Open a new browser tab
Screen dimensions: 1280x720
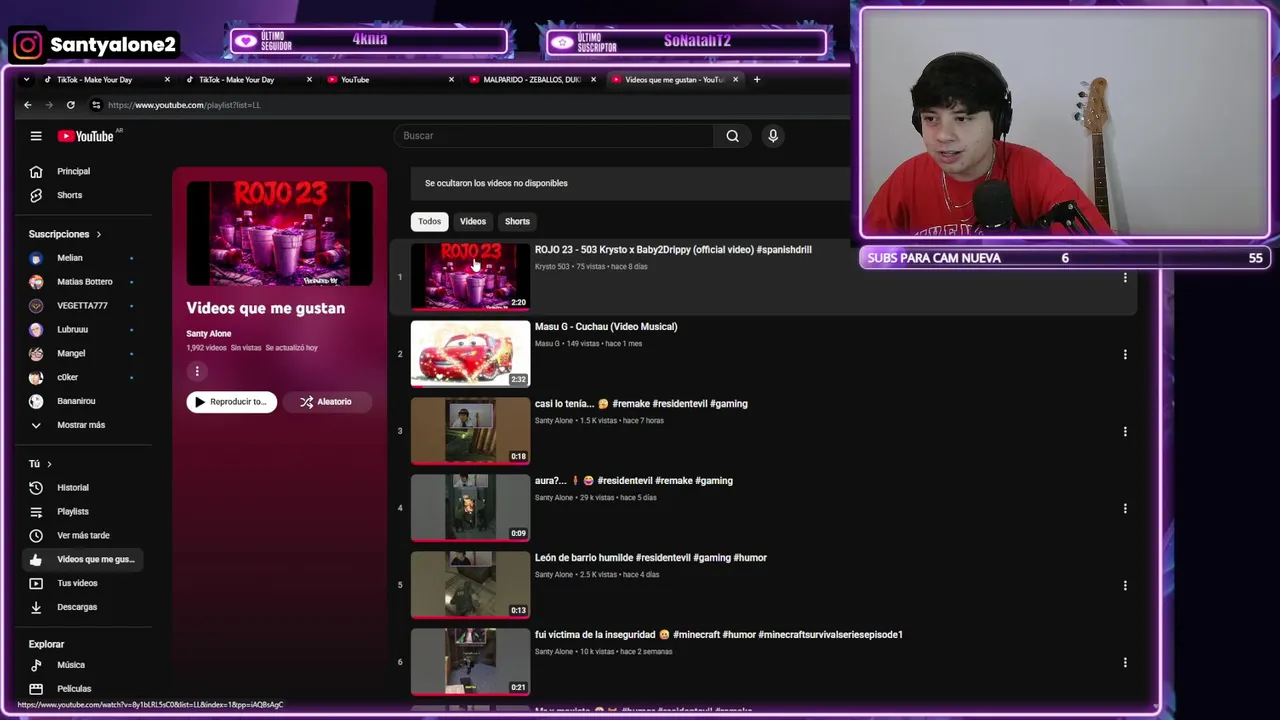757,80
